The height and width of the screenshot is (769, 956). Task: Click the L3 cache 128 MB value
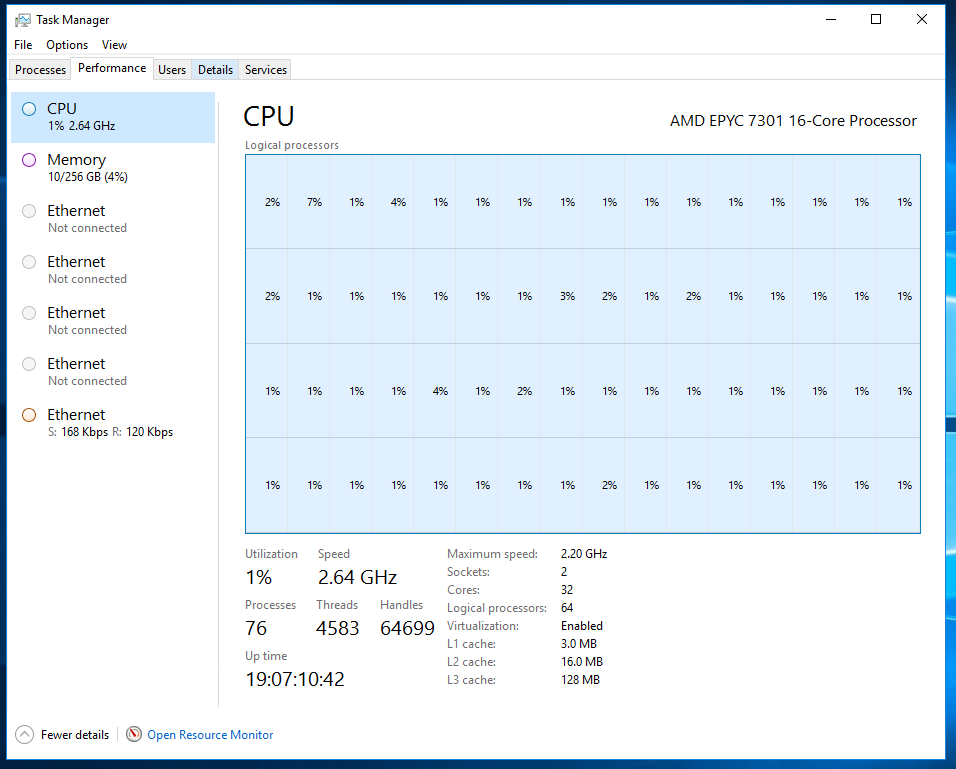[x=580, y=679]
